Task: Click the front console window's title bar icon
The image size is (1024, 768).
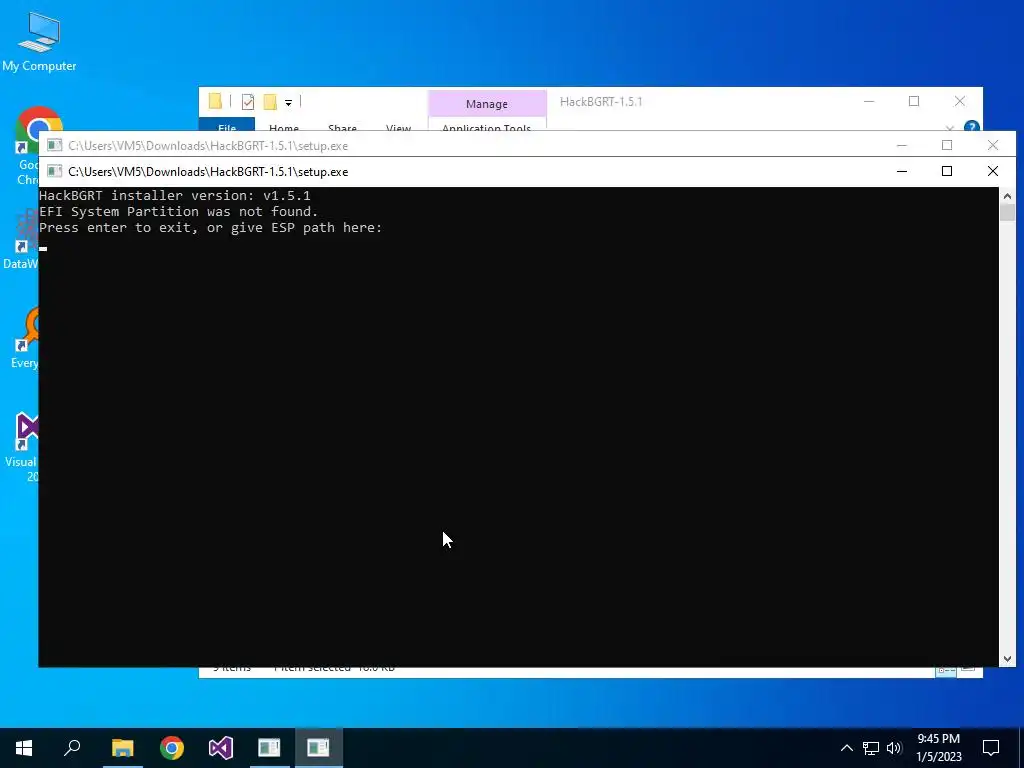Action: coord(55,172)
